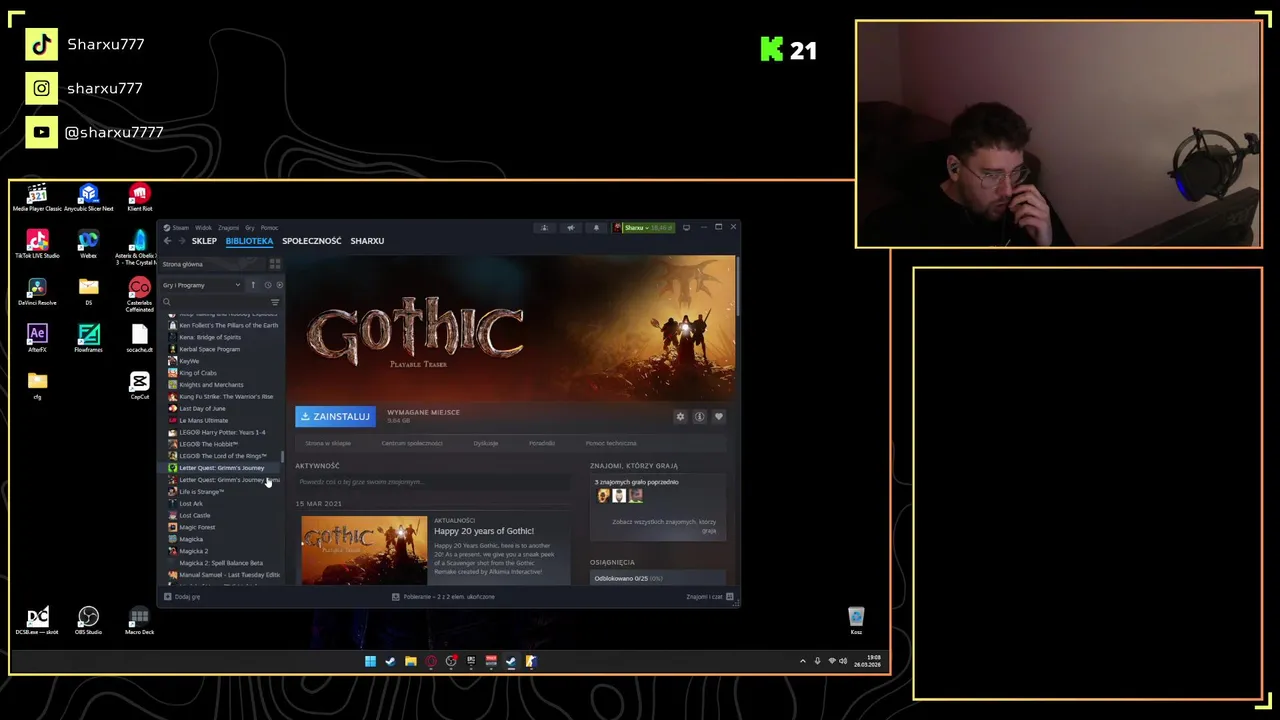
Task: Open the Gothic news thumbnail image
Action: [x=364, y=550]
